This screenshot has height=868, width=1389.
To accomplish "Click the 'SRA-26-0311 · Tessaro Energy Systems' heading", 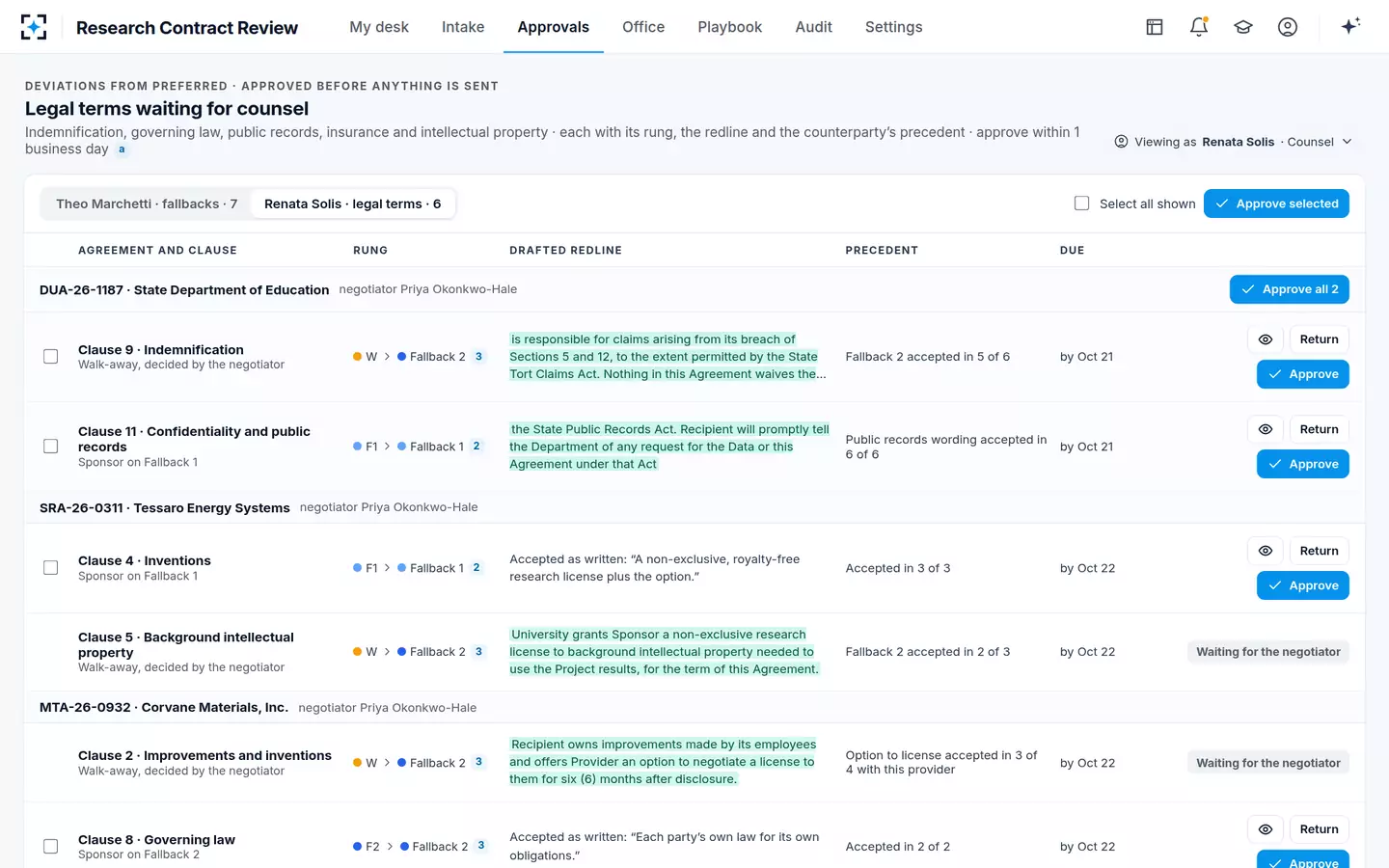I will [165, 507].
